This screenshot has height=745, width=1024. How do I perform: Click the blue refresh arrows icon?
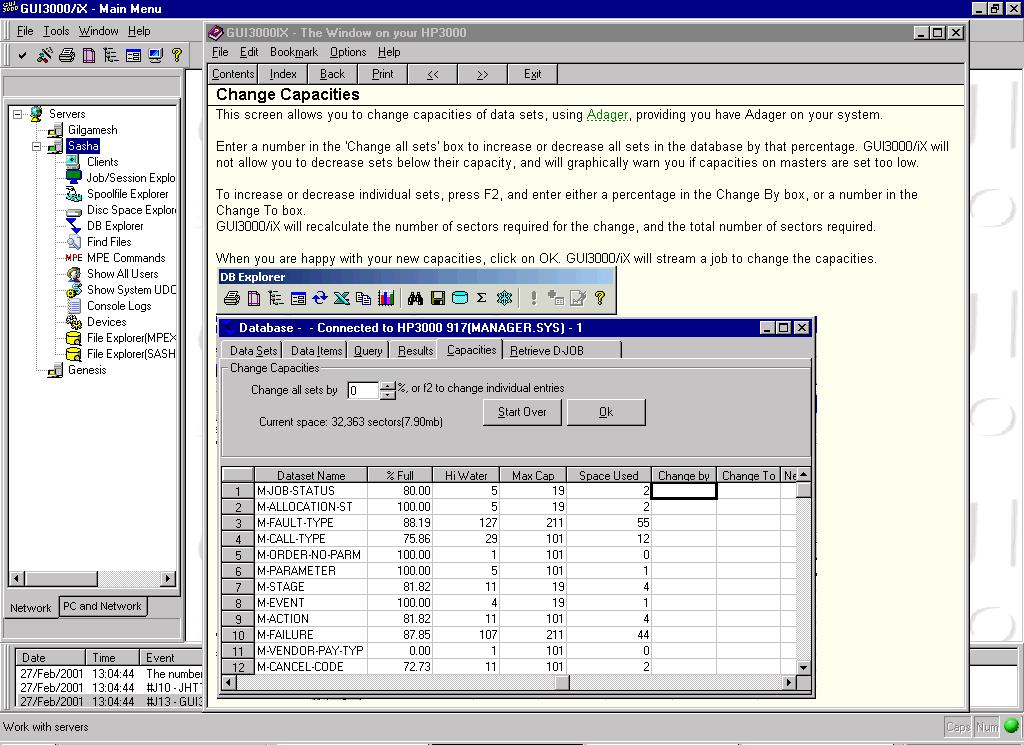[320, 298]
